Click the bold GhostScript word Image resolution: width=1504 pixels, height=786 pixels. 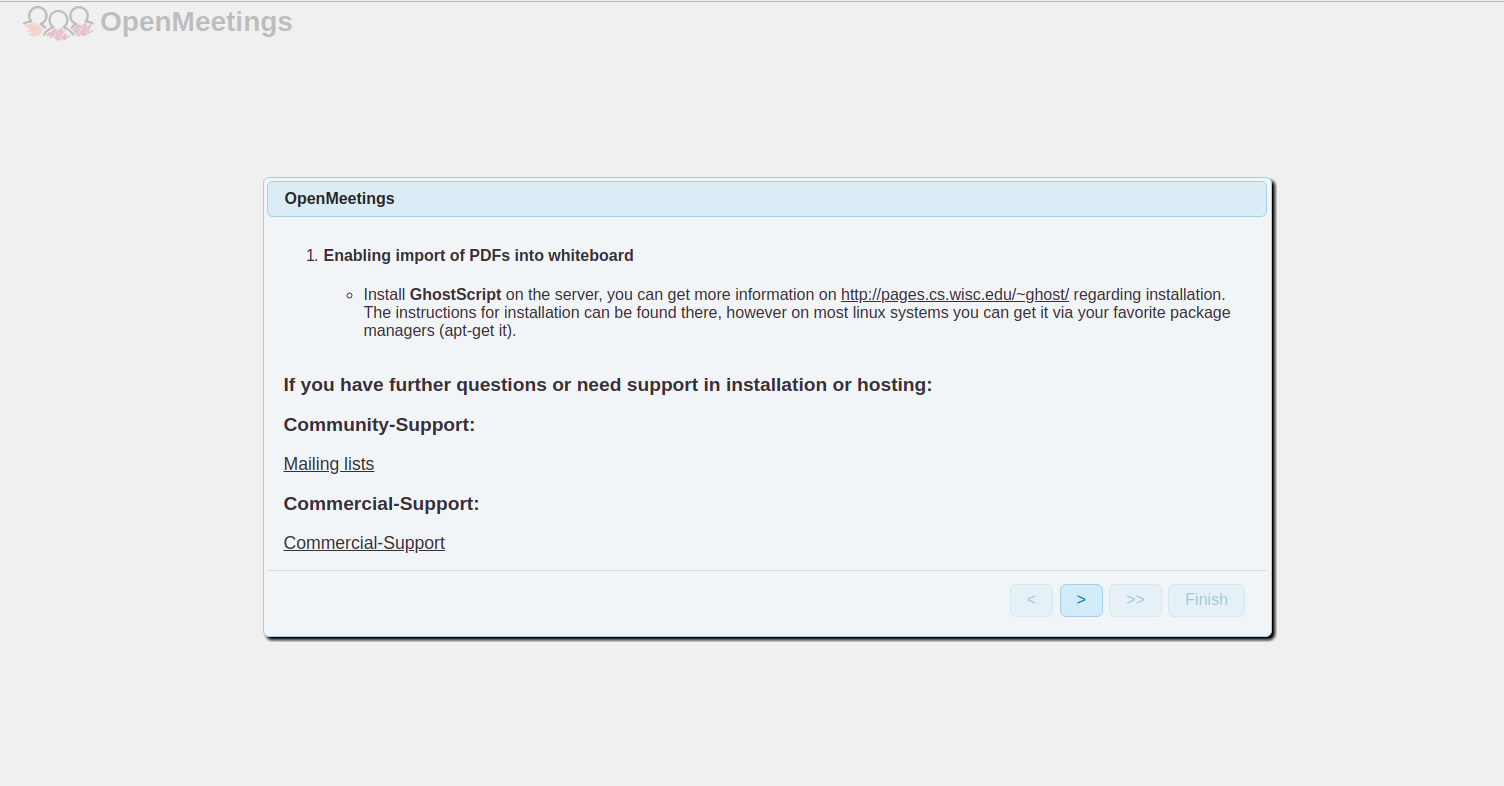tap(455, 295)
